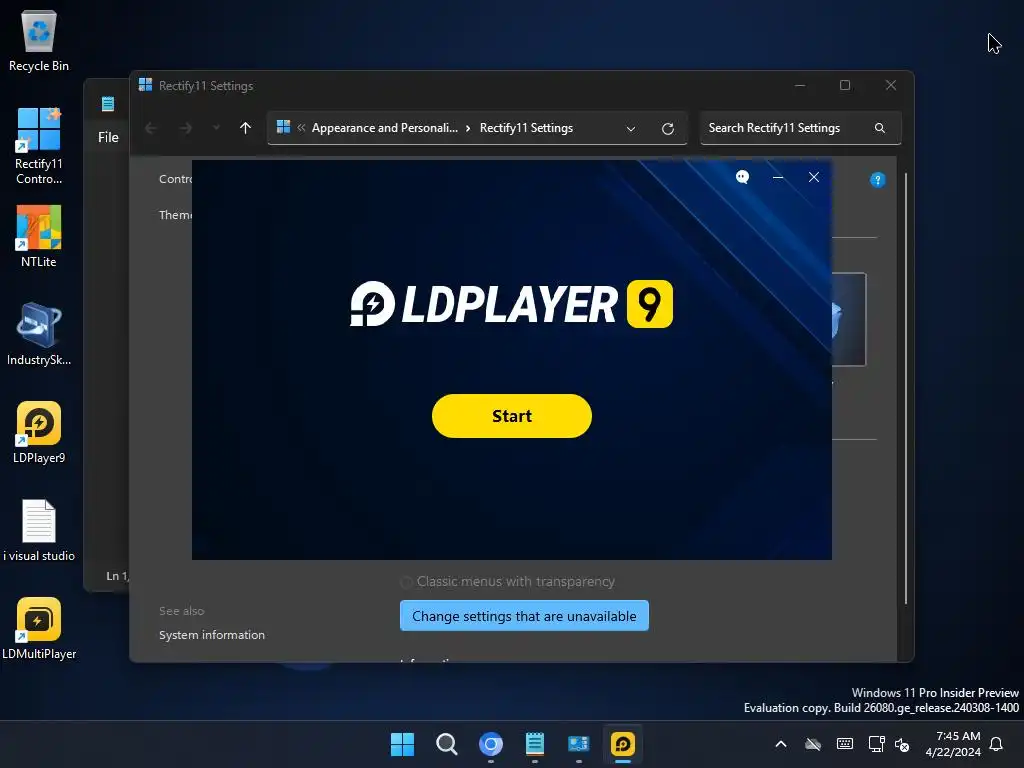This screenshot has width=1024, height=768.
Task: Open the Rectify11 Settings help icon
Action: (x=877, y=180)
